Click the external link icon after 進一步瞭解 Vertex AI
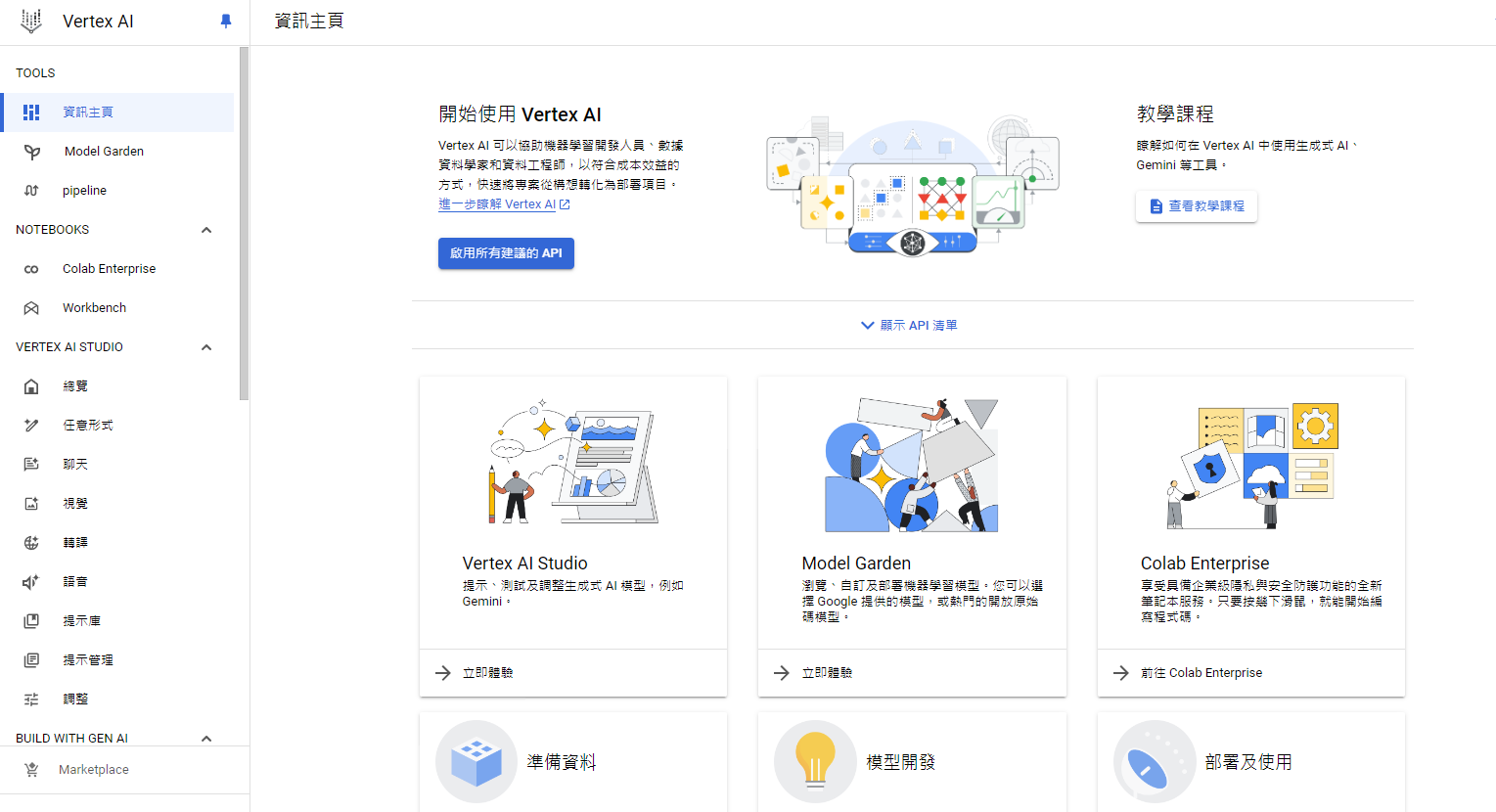1496x812 pixels. (x=565, y=204)
